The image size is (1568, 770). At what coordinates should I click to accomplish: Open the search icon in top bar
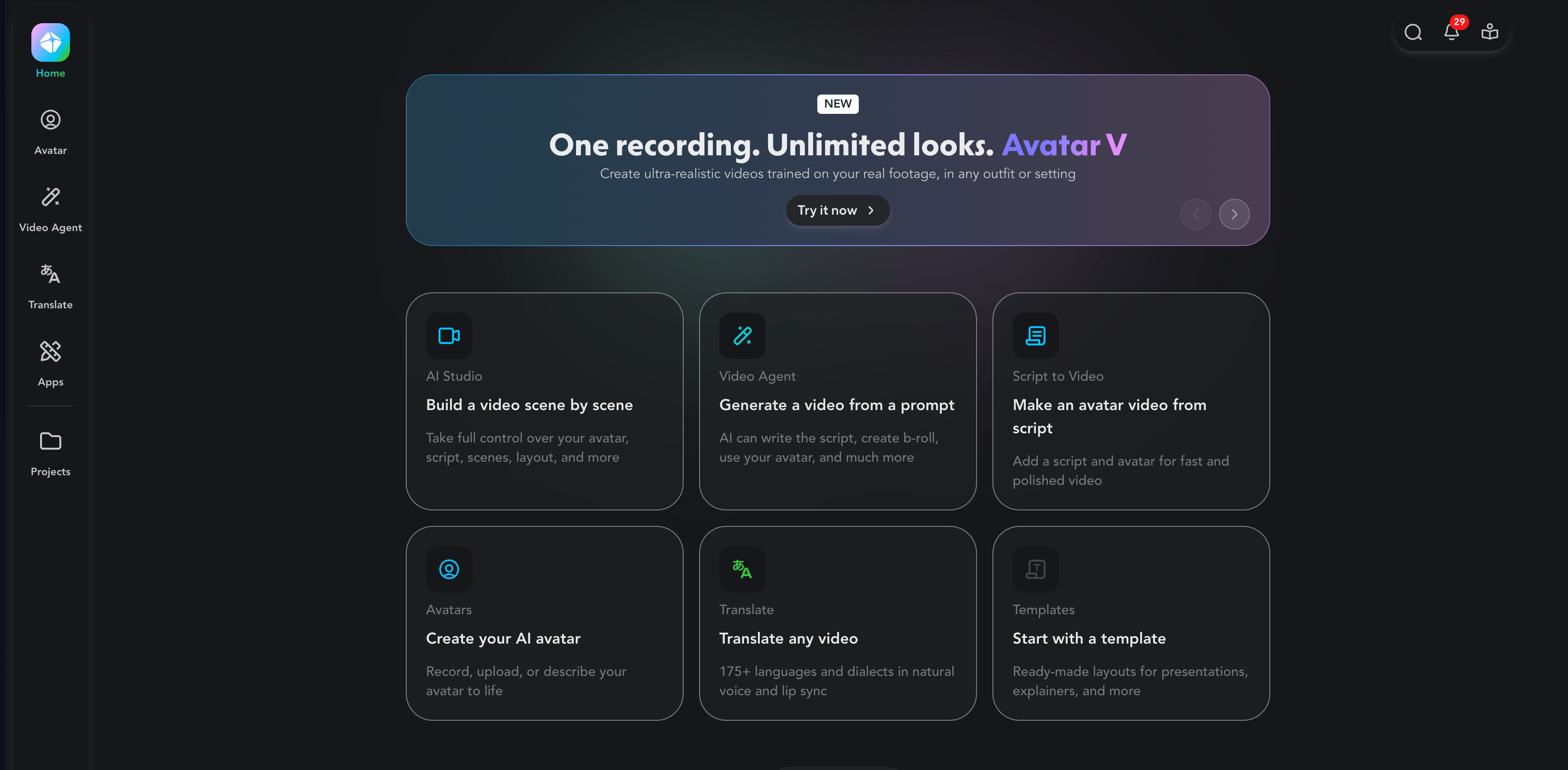tap(1413, 32)
